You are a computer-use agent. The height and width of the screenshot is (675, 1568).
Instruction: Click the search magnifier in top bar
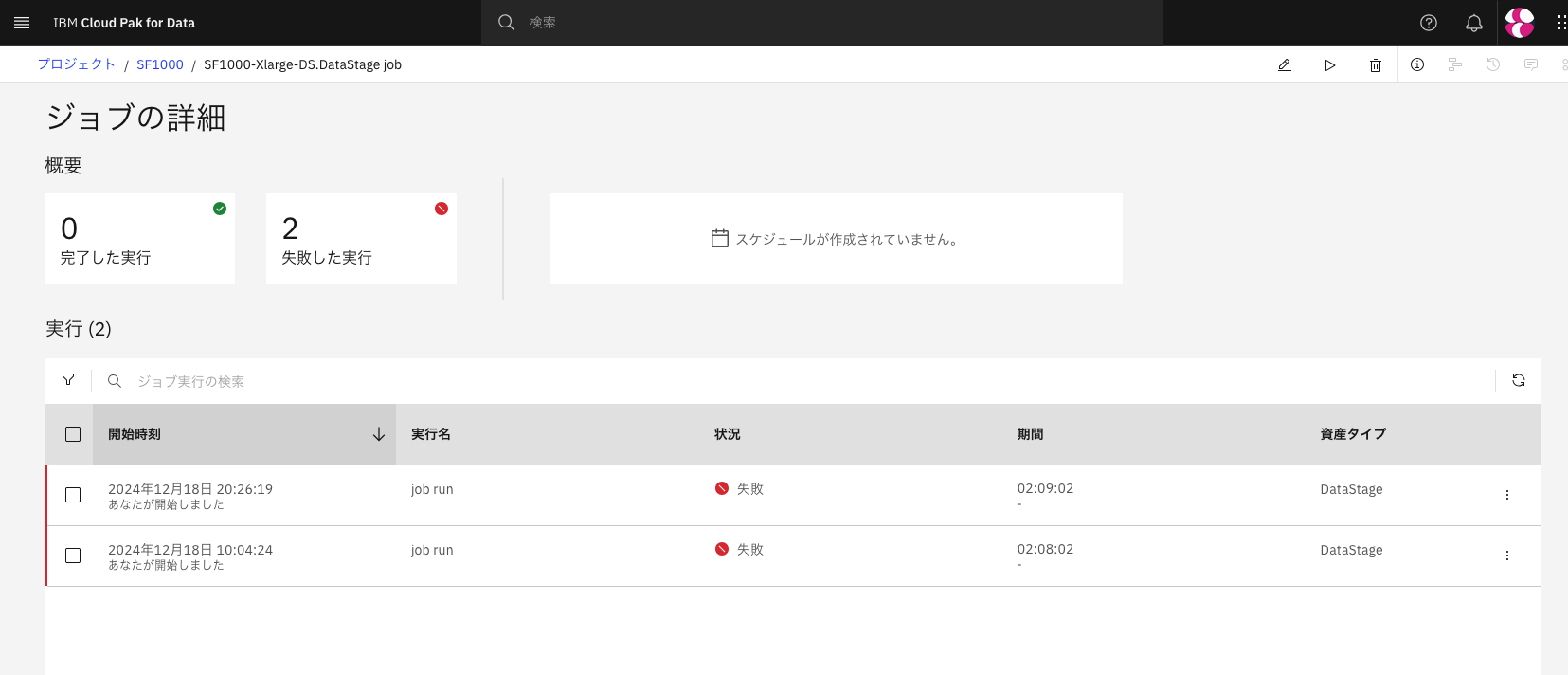pos(507,22)
